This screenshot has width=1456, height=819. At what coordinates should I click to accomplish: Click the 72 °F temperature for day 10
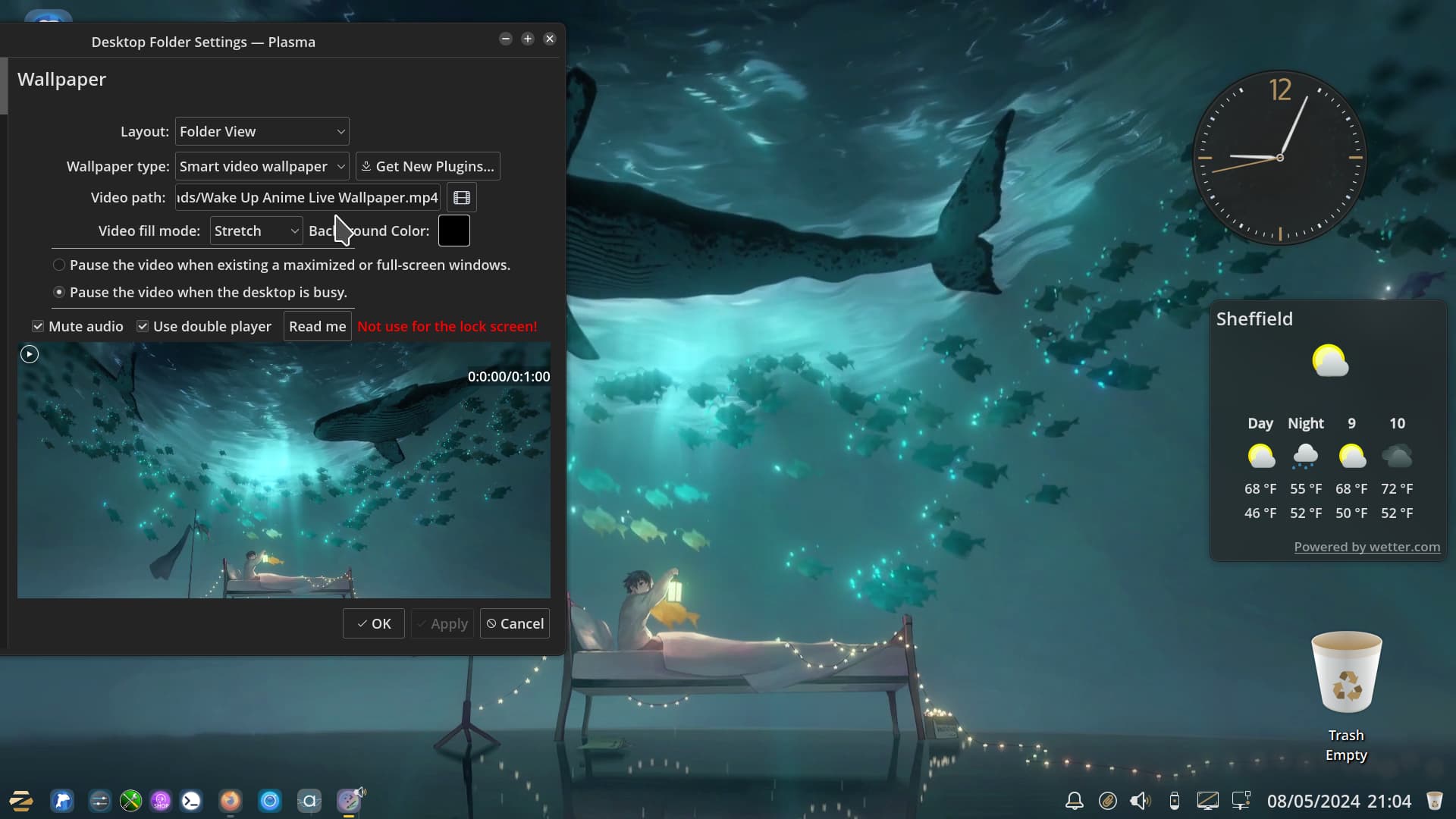coord(1397,489)
